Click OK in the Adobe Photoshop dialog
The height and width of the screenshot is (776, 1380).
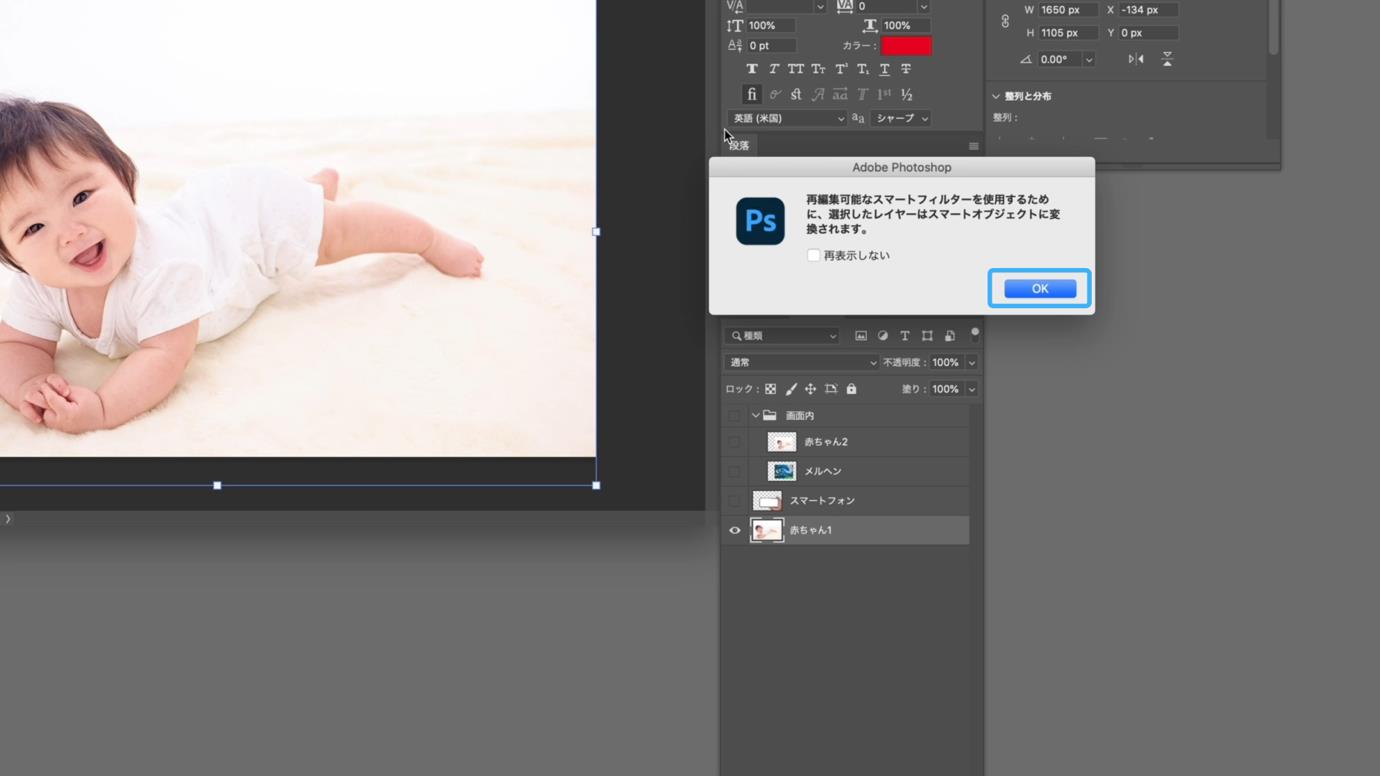(1040, 288)
